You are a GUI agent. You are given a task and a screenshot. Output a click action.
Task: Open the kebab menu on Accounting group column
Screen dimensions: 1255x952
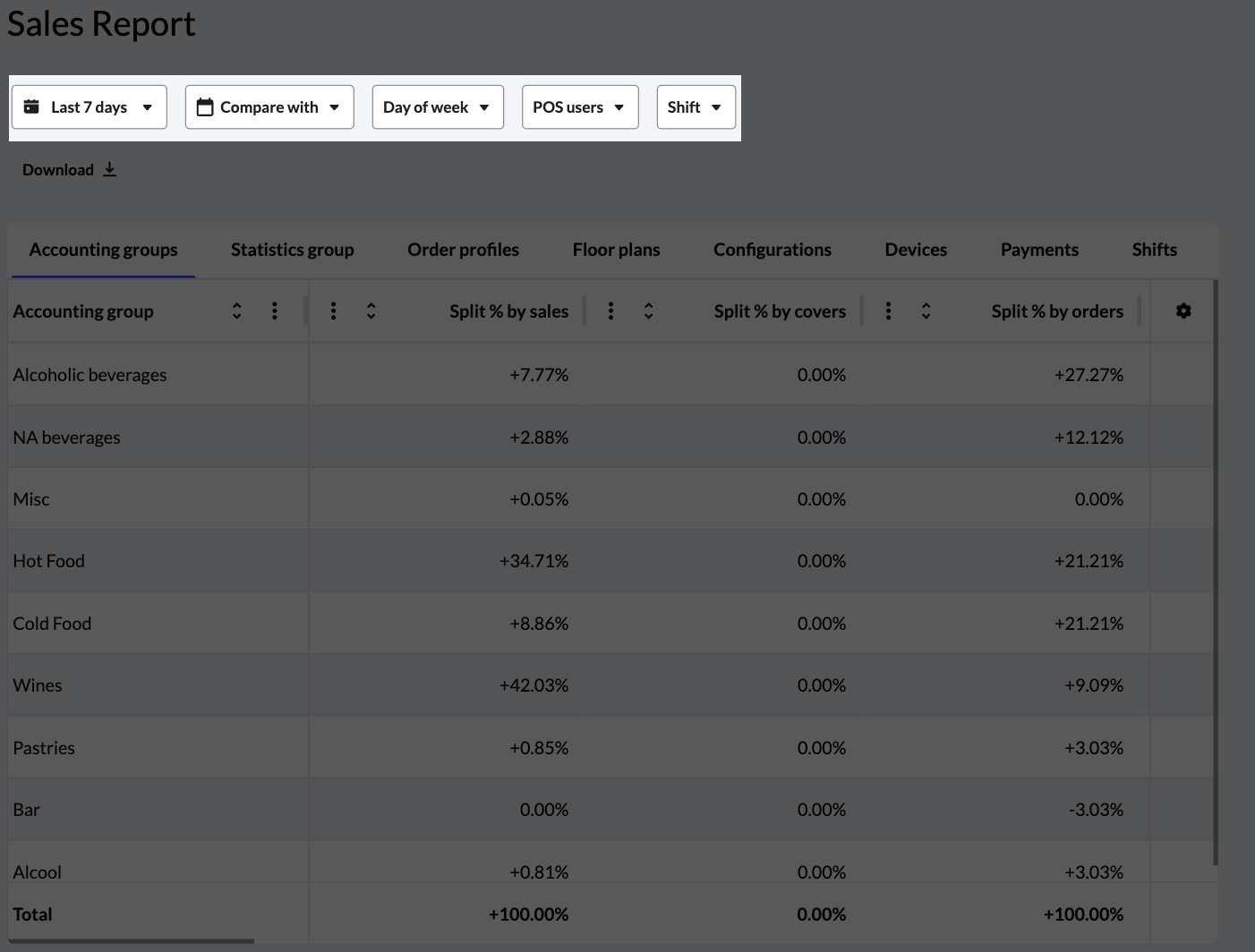[275, 310]
